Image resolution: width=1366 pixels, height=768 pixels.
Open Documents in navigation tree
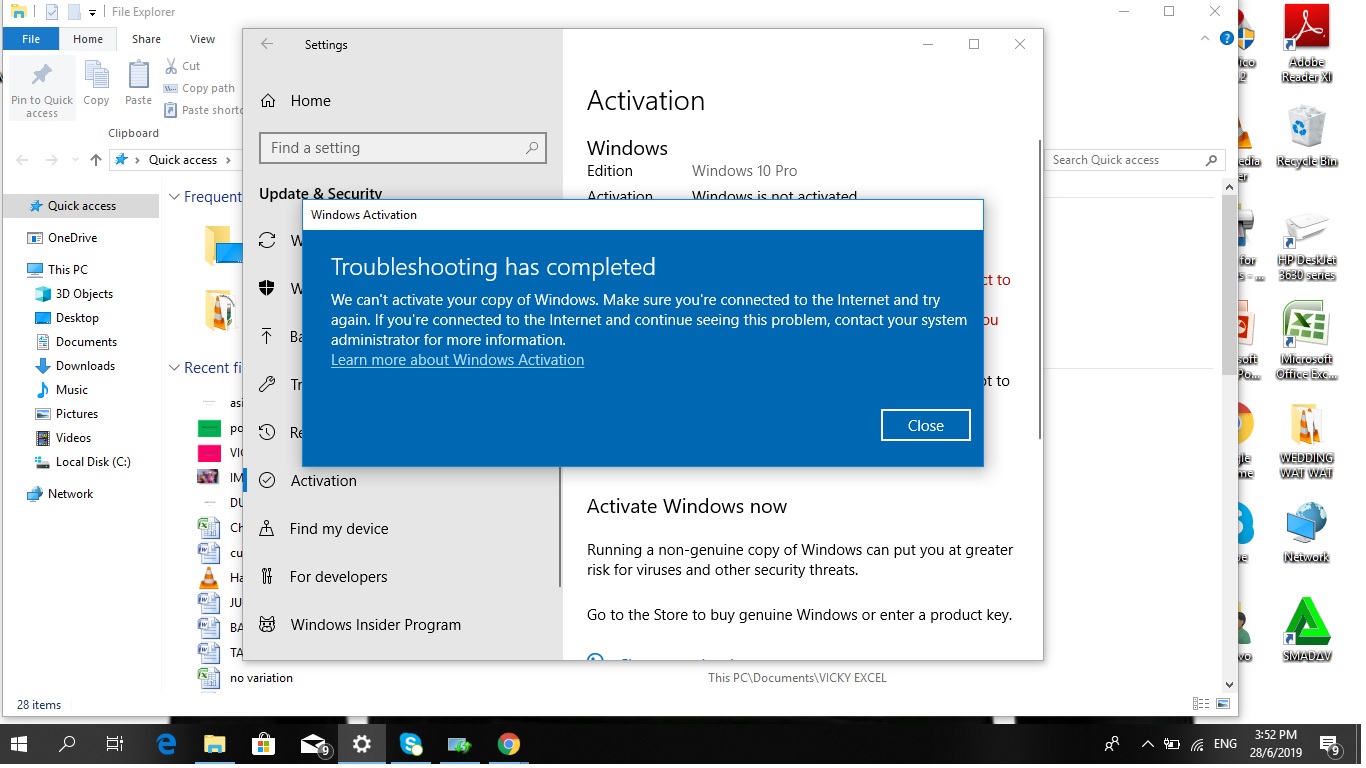[x=86, y=342]
